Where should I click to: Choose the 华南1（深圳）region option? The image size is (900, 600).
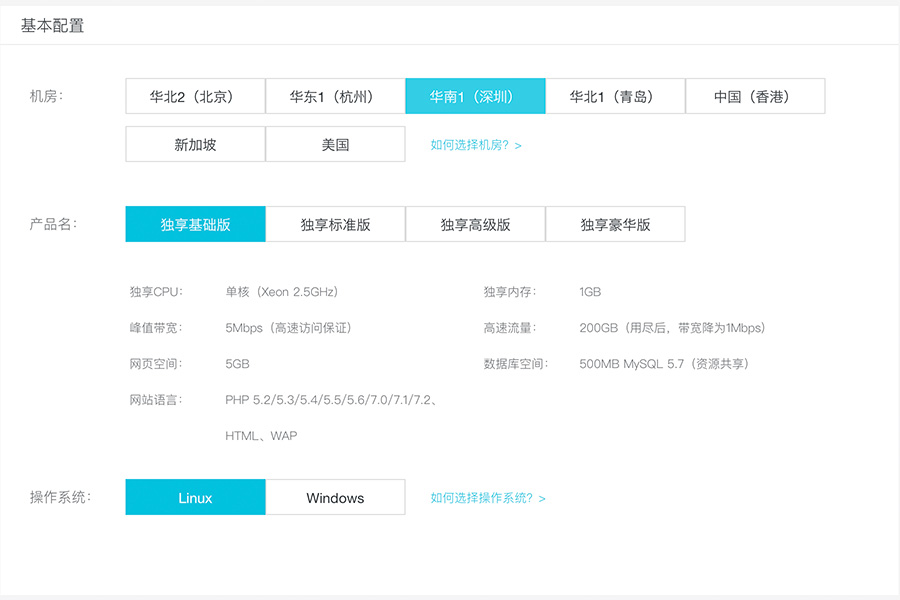click(475, 96)
